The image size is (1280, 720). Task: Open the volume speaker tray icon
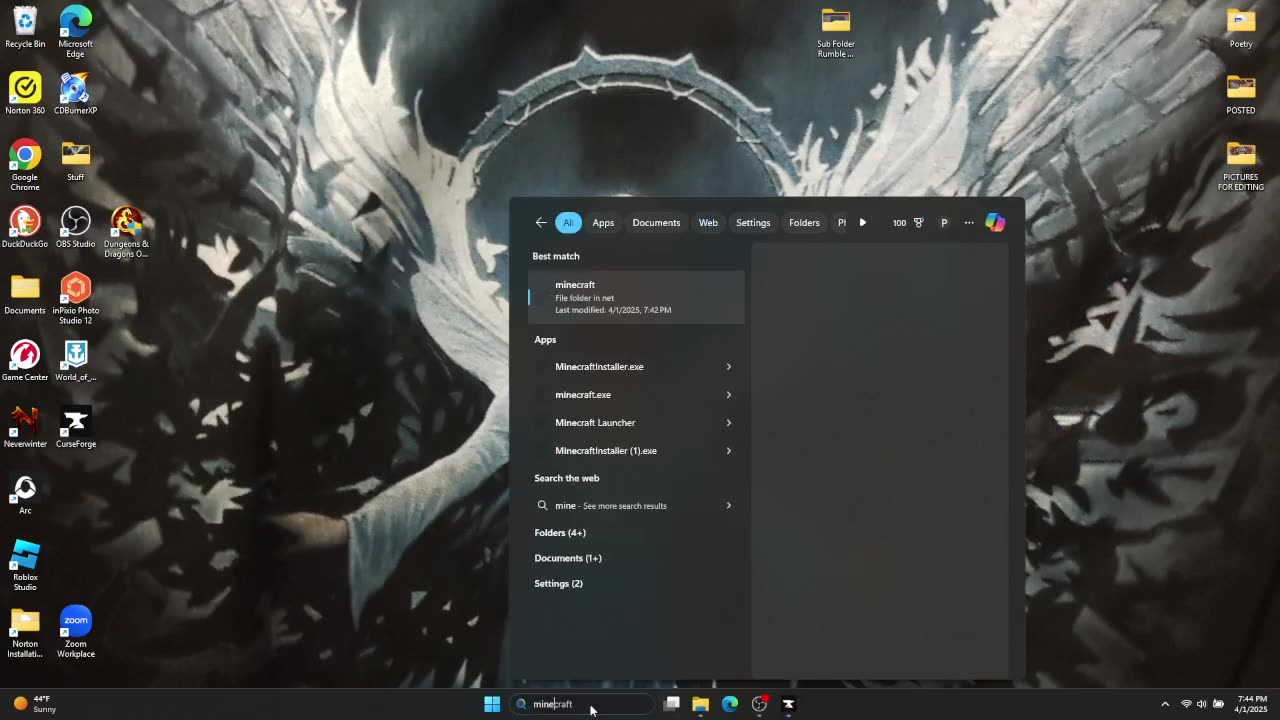click(x=1202, y=704)
